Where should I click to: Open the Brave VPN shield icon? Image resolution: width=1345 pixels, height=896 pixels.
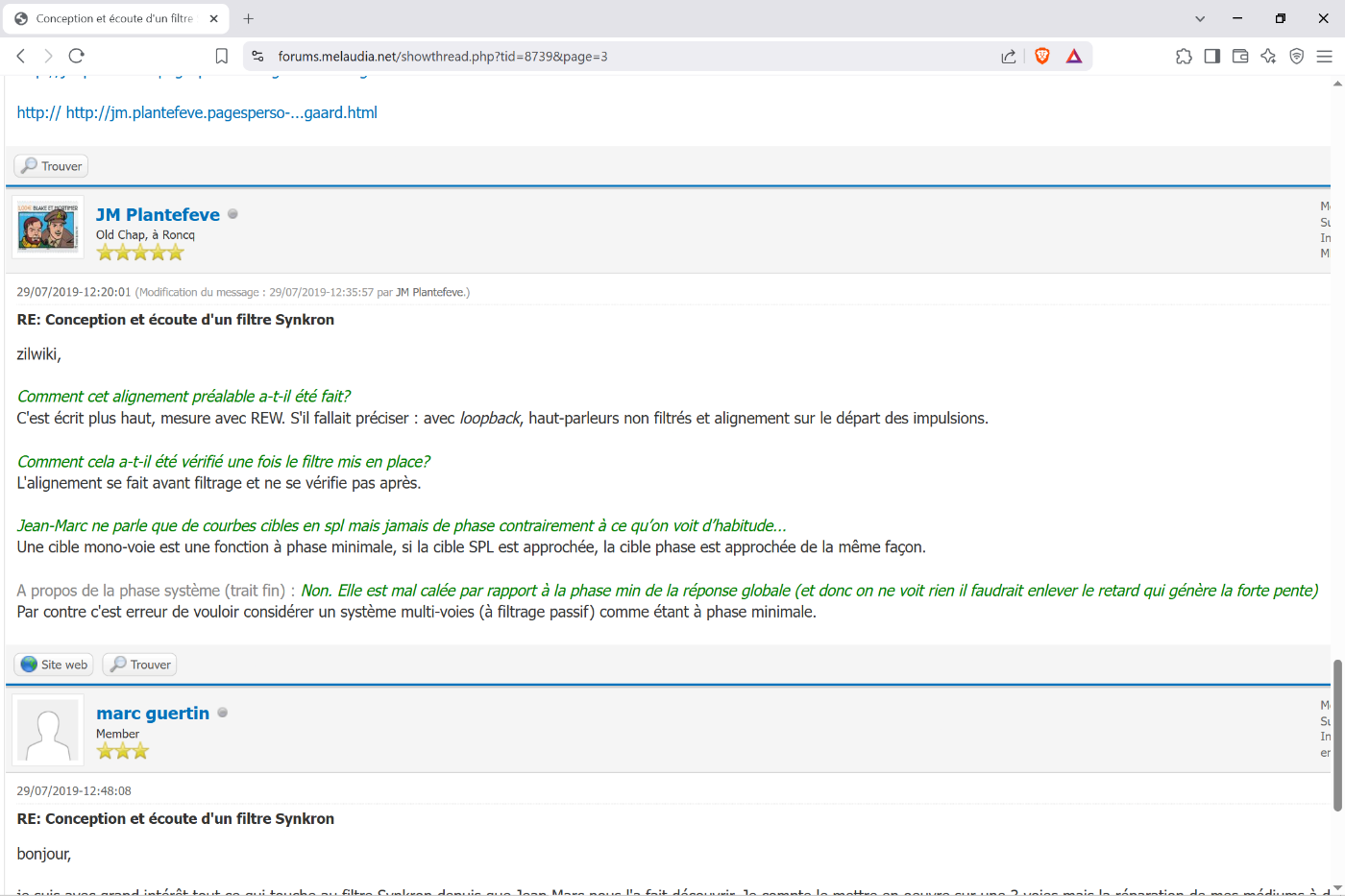click(1297, 57)
